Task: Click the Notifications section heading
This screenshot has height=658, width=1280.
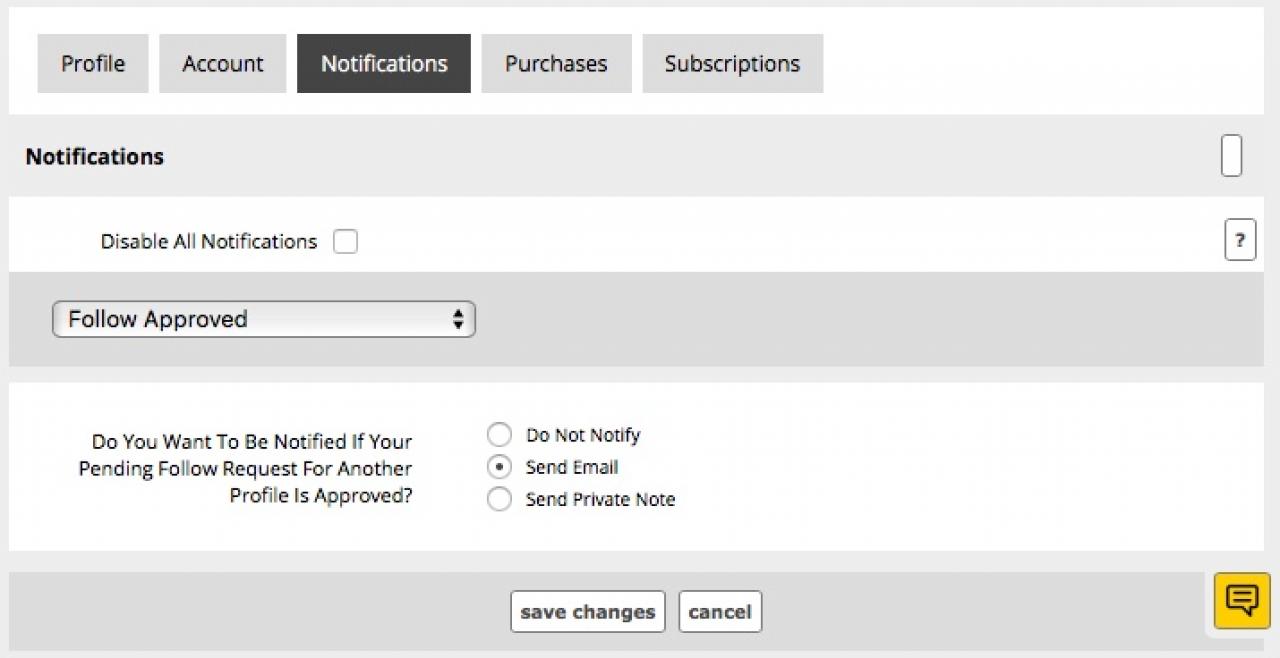Action: click(95, 157)
